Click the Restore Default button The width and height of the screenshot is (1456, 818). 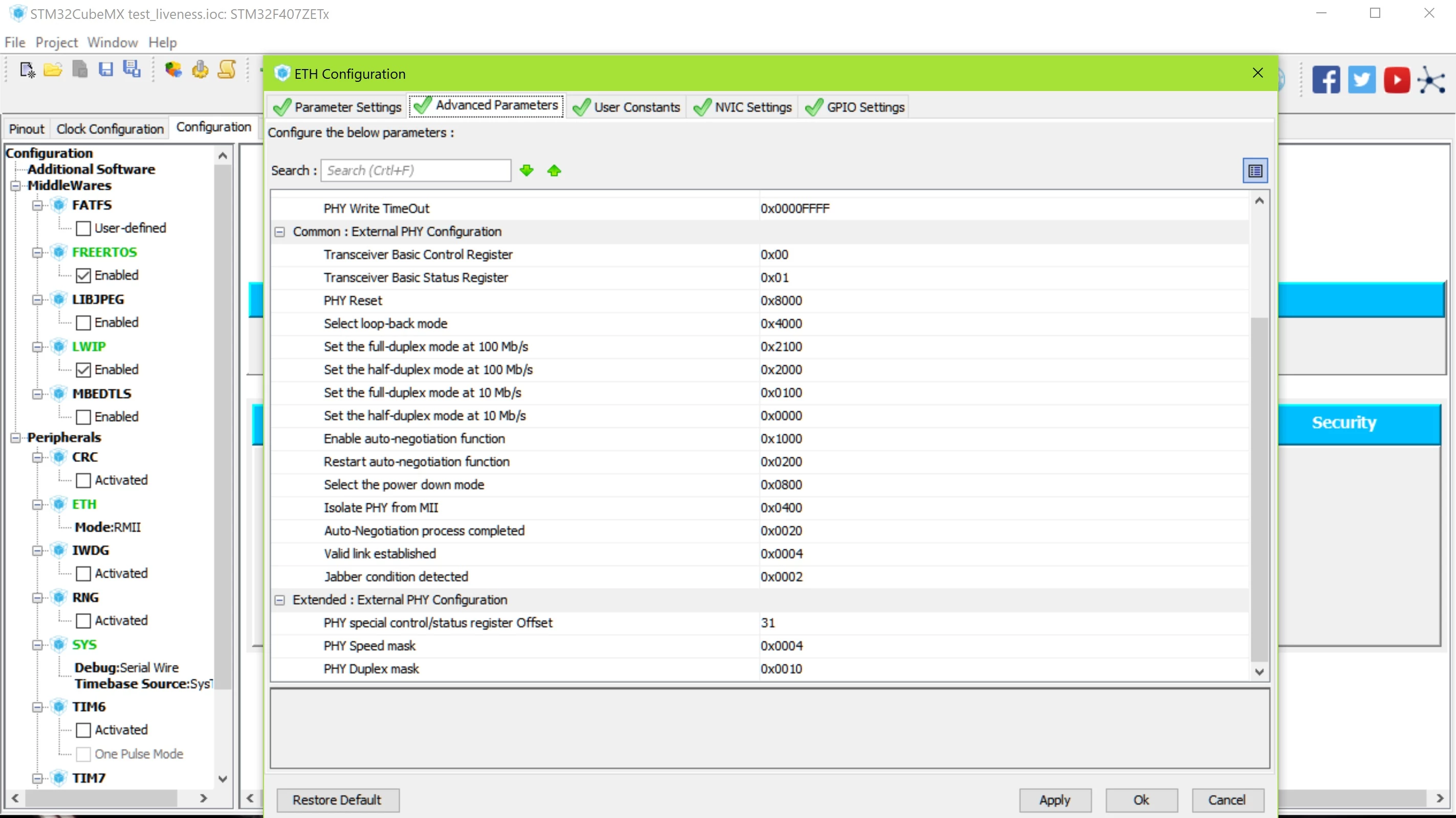point(337,800)
